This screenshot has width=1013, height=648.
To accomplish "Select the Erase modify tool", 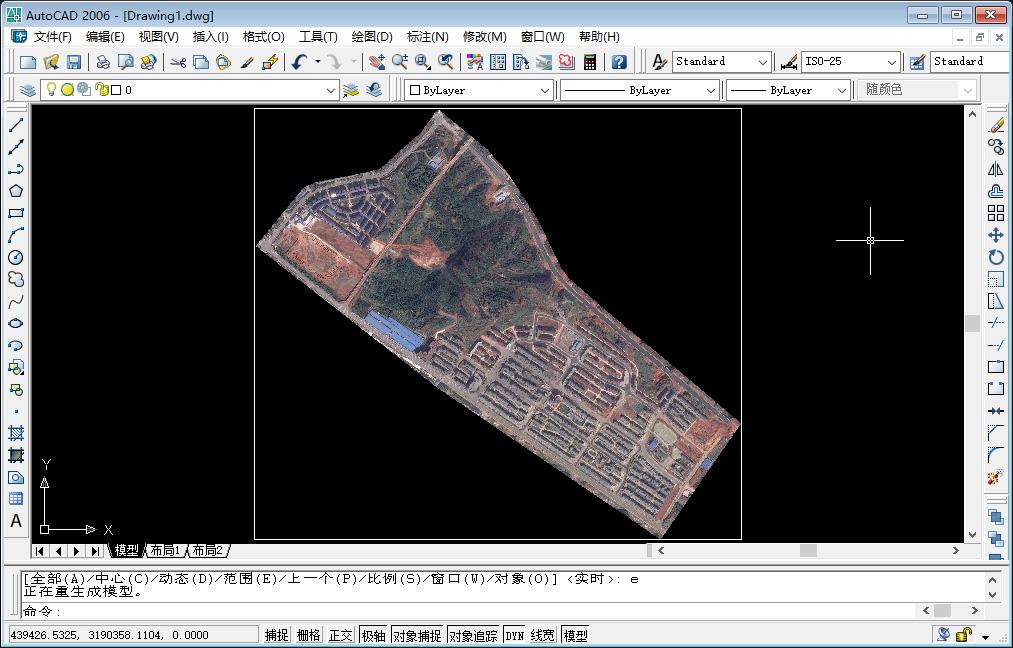I will [x=996, y=125].
